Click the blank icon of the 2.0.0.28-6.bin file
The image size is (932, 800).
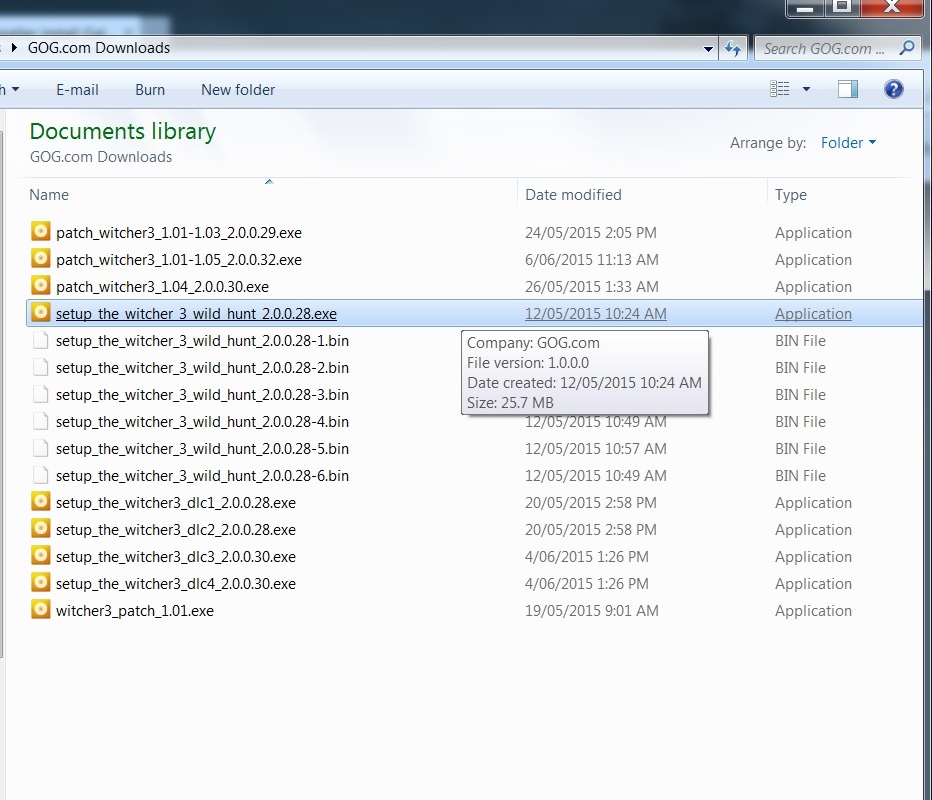coord(40,475)
